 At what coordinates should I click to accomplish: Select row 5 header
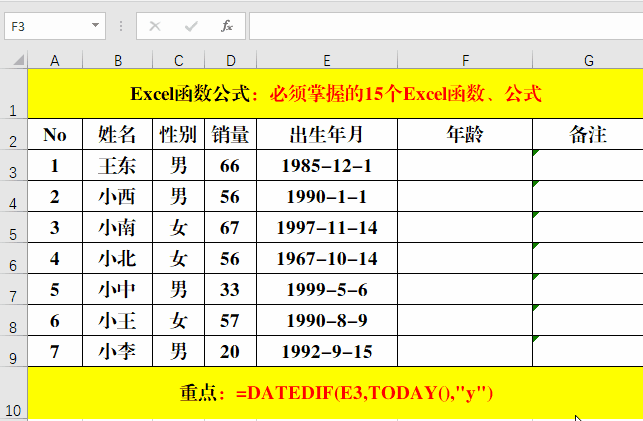click(x=14, y=228)
